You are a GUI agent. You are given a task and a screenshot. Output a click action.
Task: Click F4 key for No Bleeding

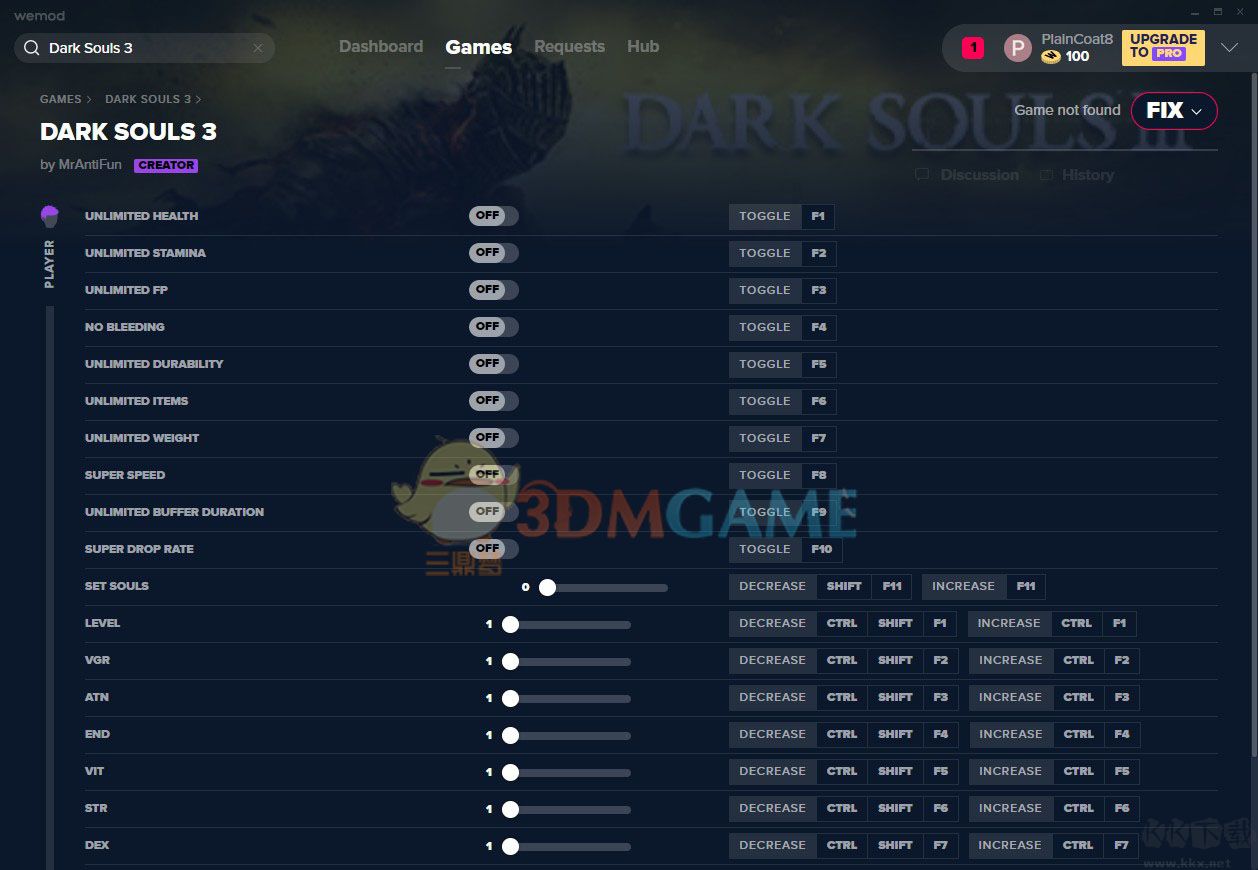pos(819,327)
